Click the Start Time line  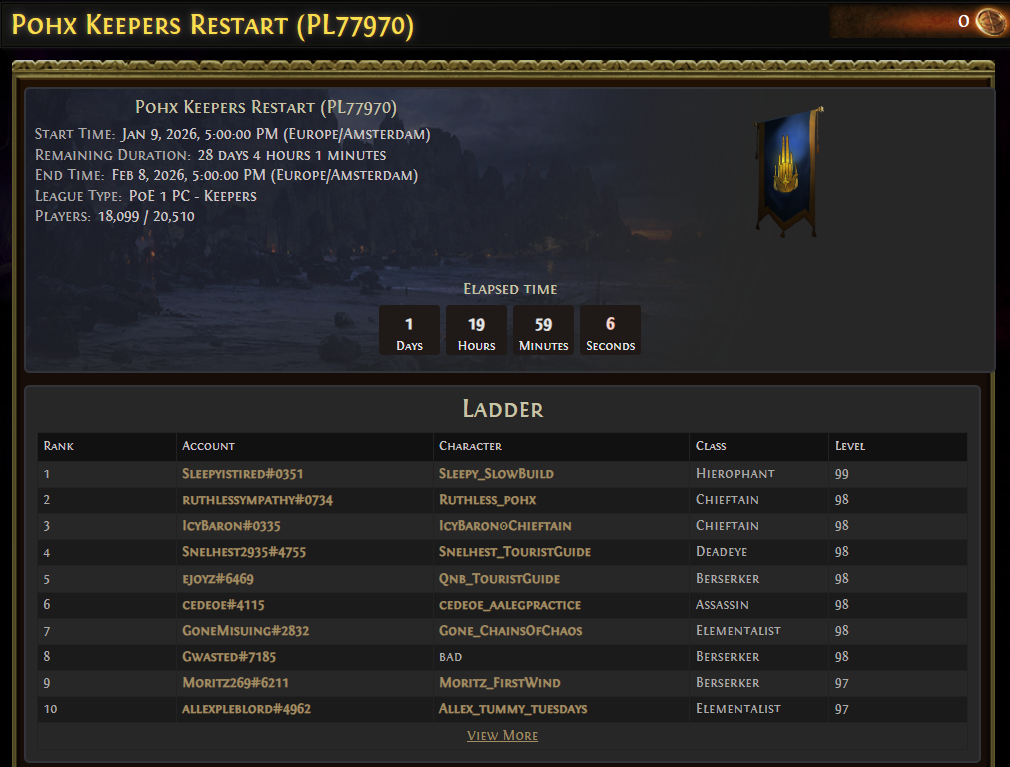(233, 134)
